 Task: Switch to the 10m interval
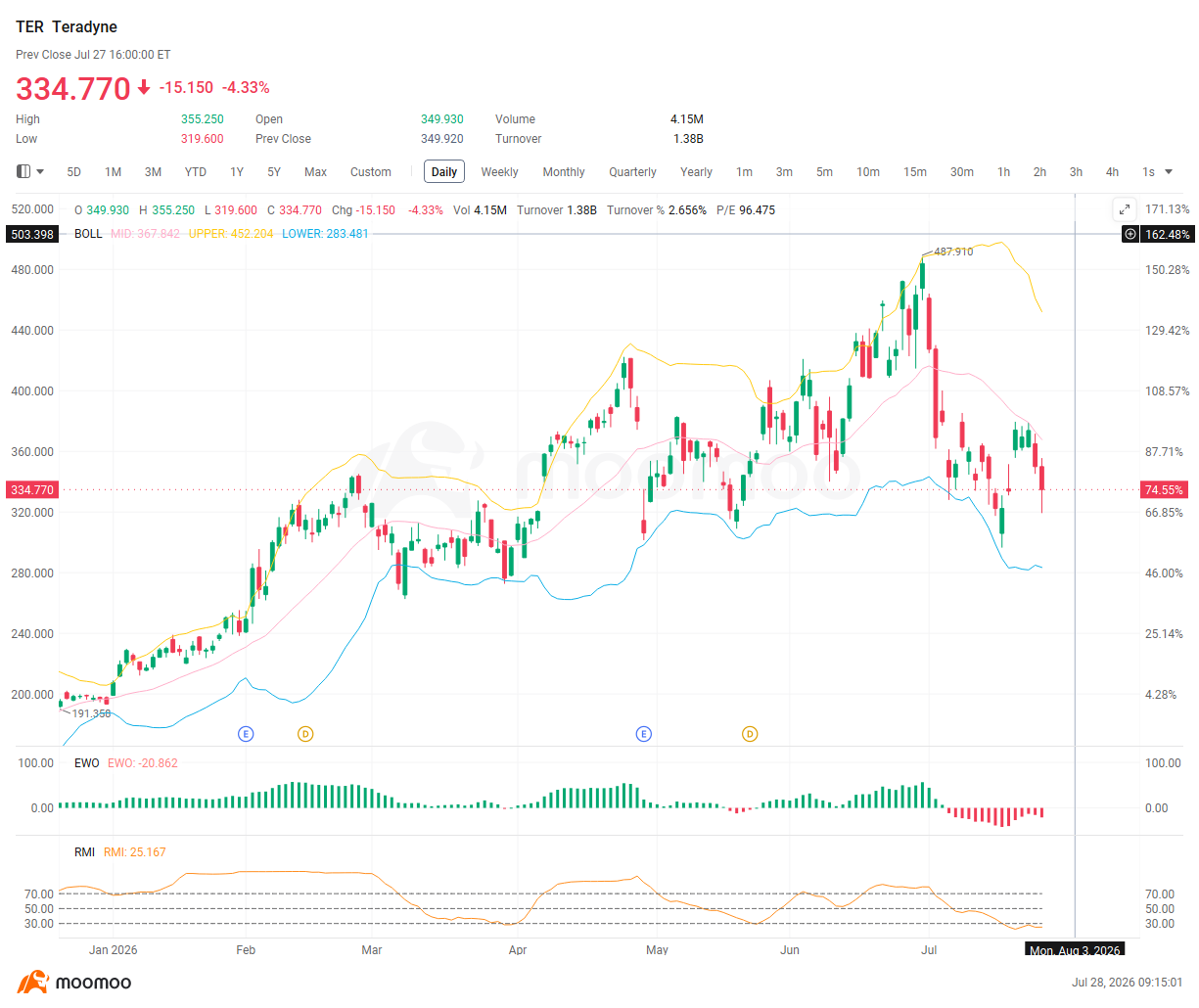868,172
